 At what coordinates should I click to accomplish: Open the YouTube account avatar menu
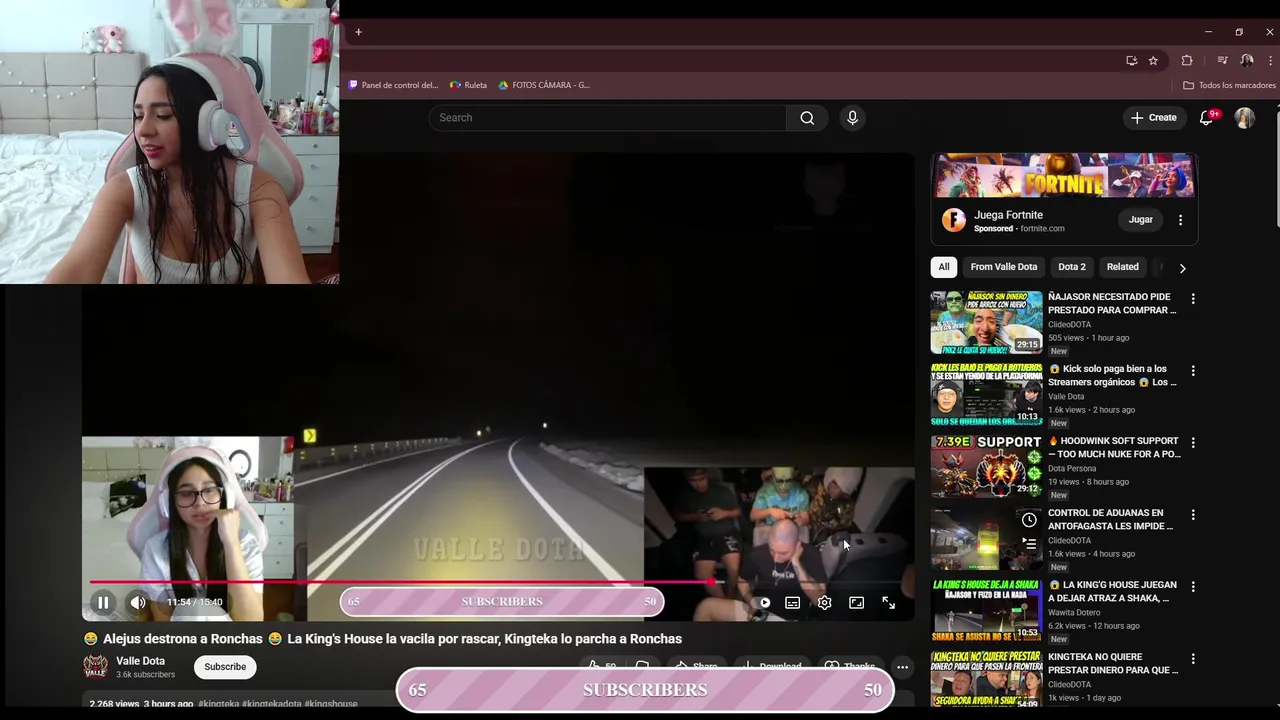pos(1245,118)
